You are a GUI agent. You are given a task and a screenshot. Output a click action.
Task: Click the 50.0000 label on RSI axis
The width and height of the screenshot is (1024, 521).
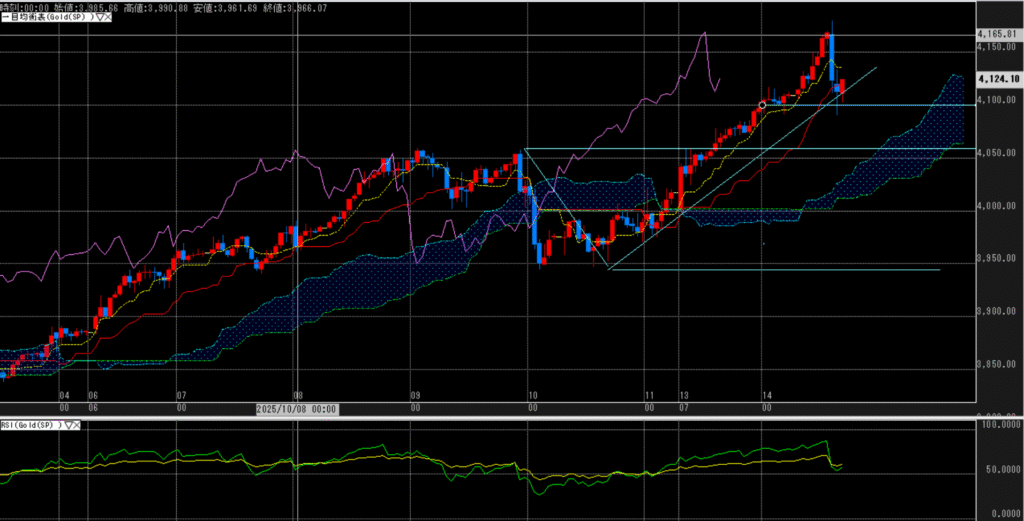click(x=999, y=468)
